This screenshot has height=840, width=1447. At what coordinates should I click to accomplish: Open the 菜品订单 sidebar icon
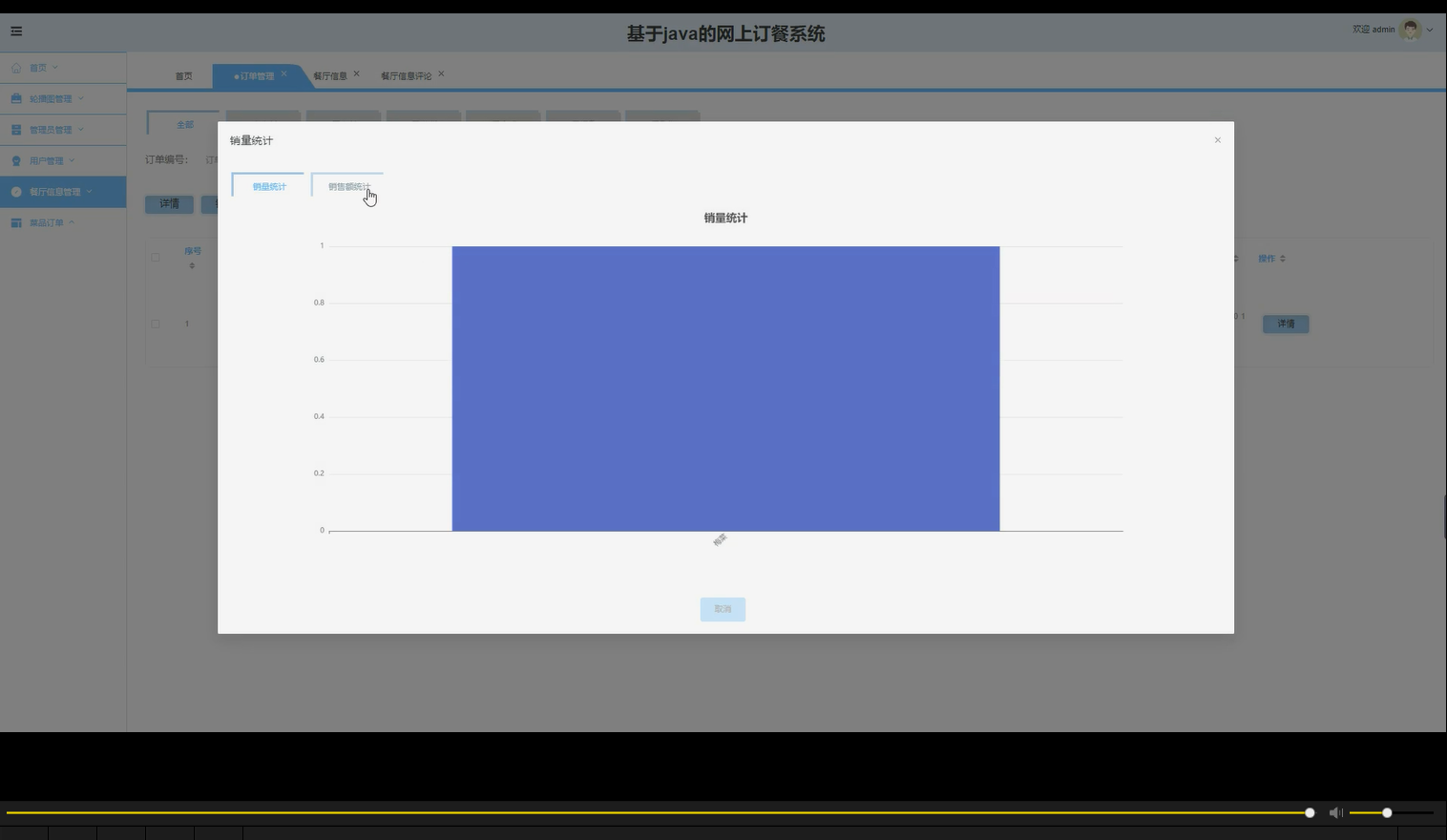14,221
